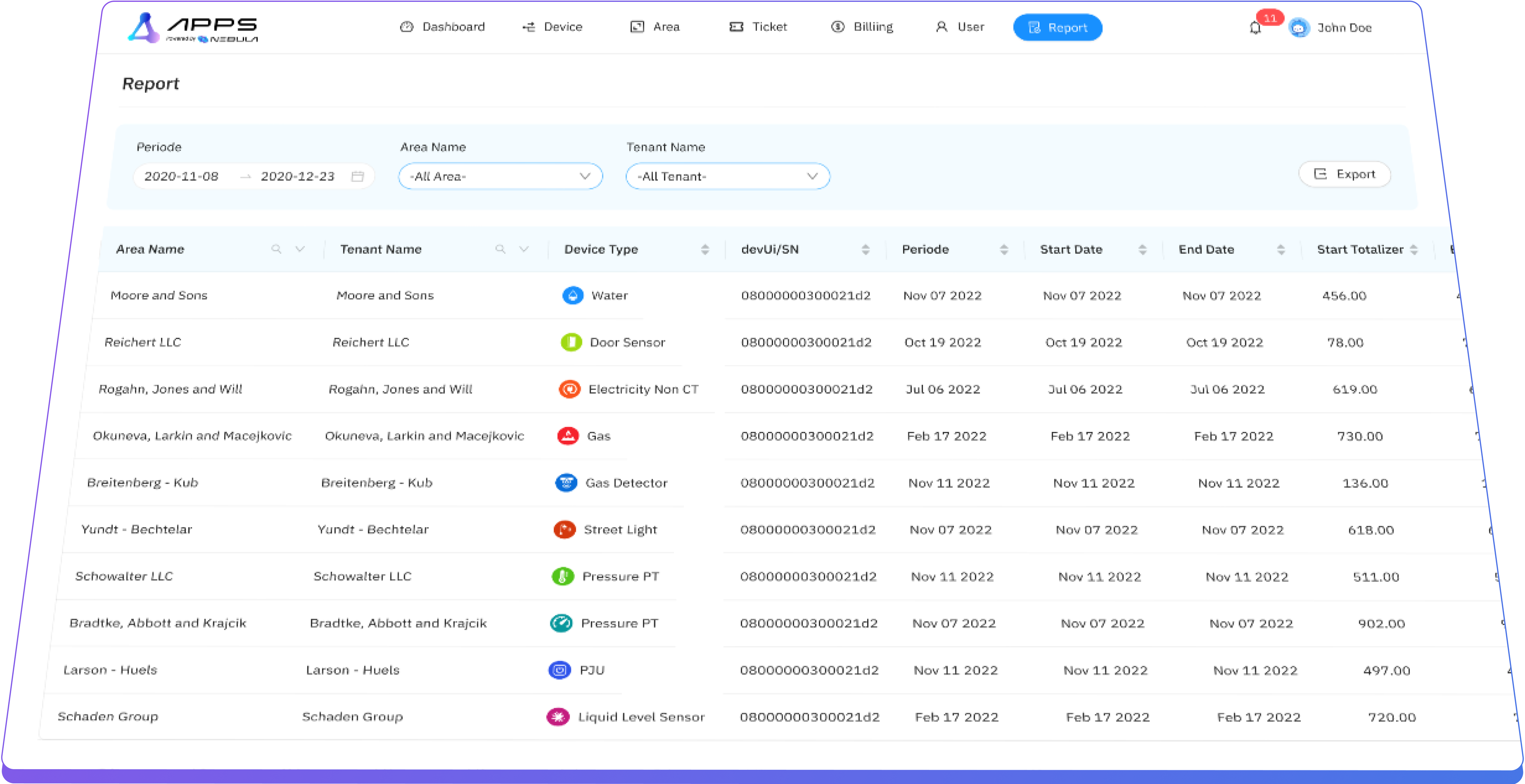The width and height of the screenshot is (1525, 784).
Task: Go to Device page
Action: [x=552, y=27]
